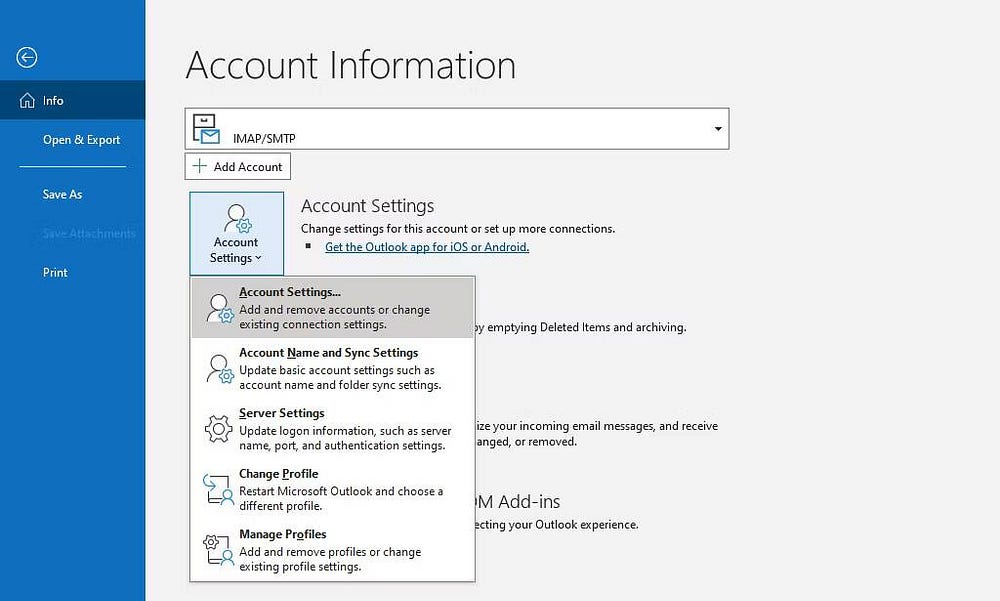Click the Server Settings gear icon

pos(219,429)
